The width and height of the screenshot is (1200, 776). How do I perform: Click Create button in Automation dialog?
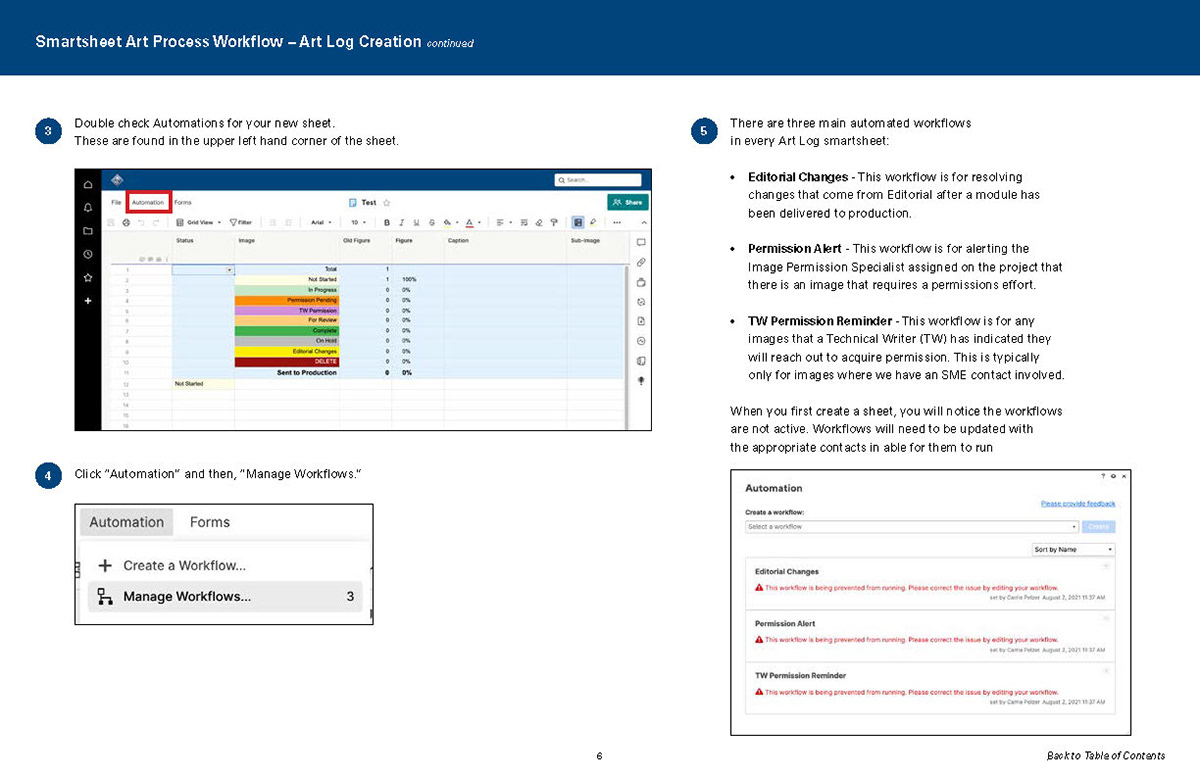[1099, 527]
